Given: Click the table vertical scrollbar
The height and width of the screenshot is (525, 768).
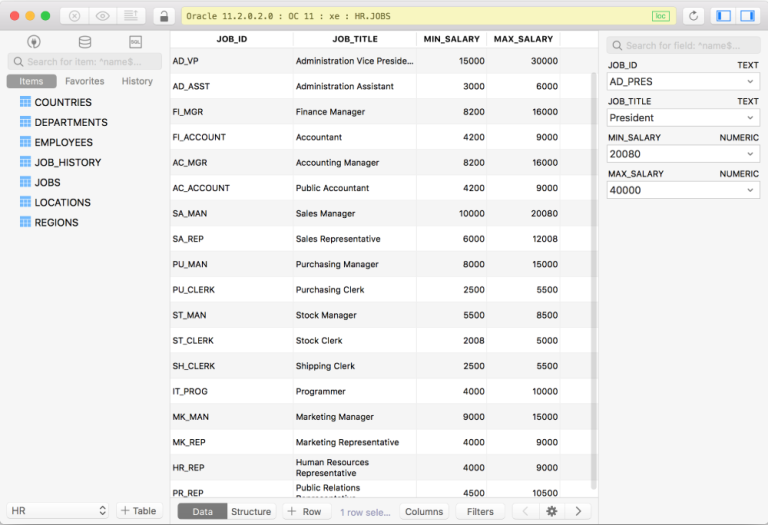Looking at the screenshot, I should point(594,281).
